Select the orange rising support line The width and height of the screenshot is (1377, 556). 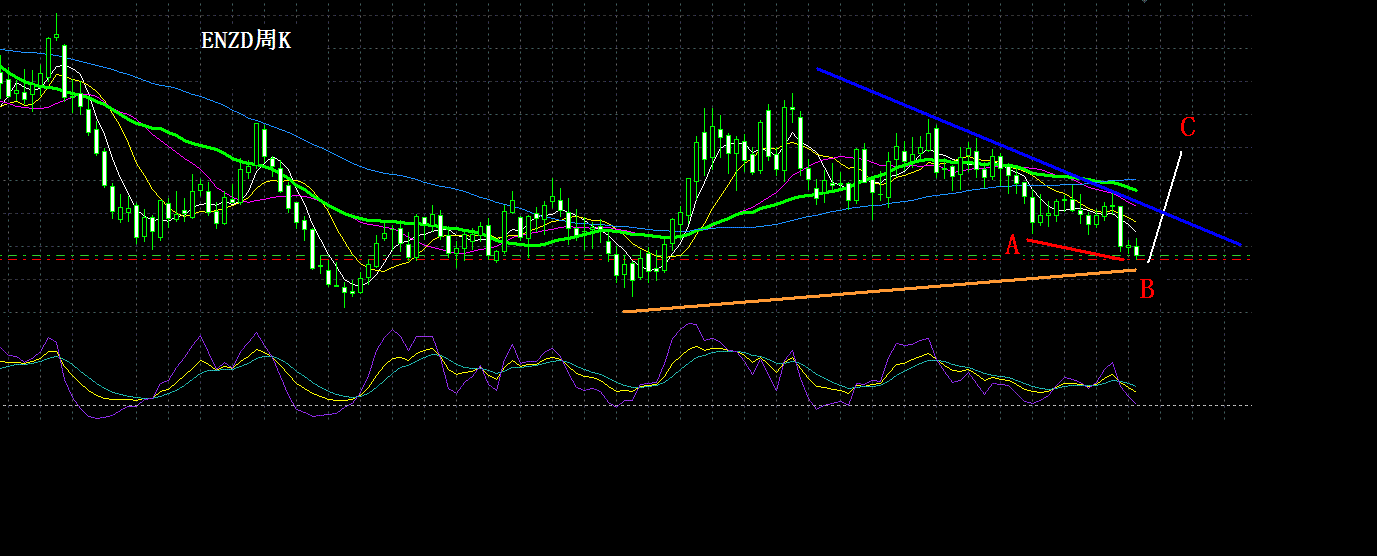880,291
